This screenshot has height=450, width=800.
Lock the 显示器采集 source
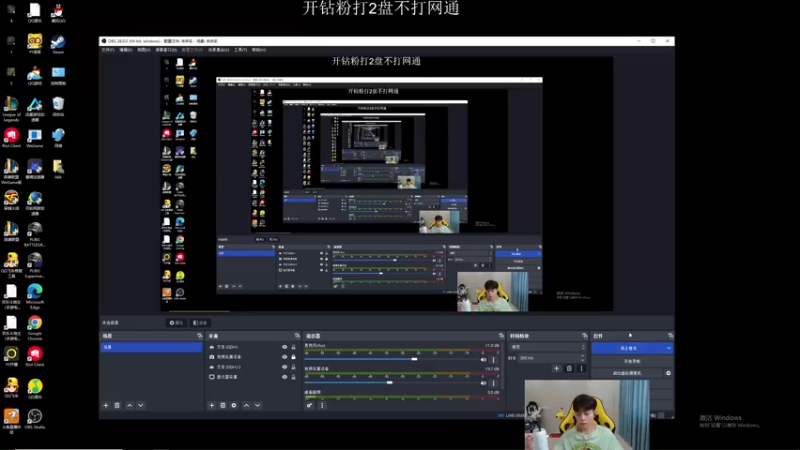pyautogui.click(x=293, y=377)
